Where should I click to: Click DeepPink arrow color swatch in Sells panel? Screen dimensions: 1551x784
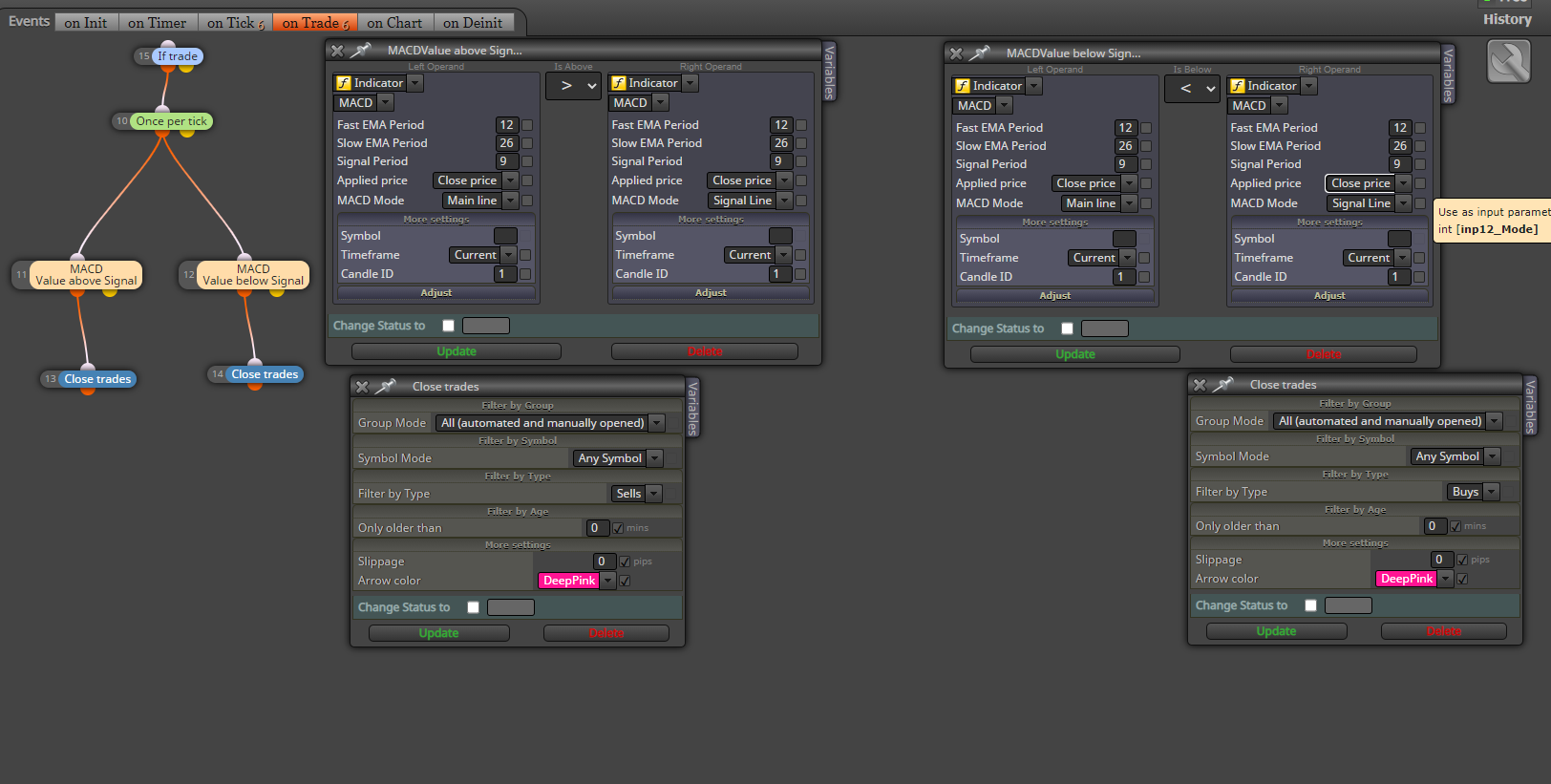point(569,581)
